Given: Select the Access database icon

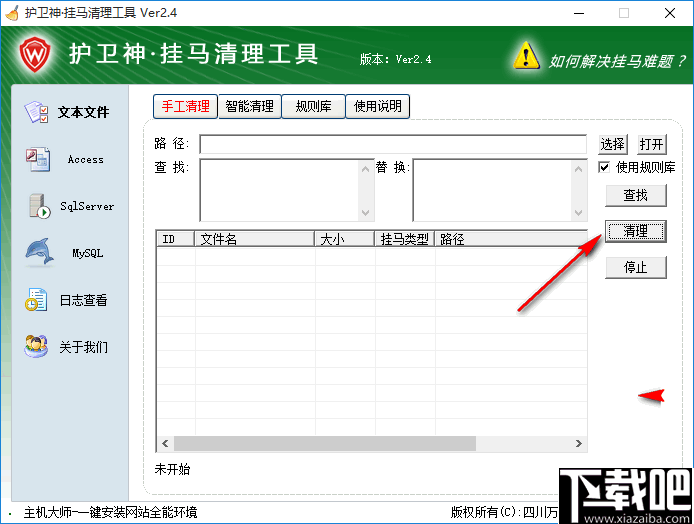Looking at the screenshot, I should coord(38,159).
